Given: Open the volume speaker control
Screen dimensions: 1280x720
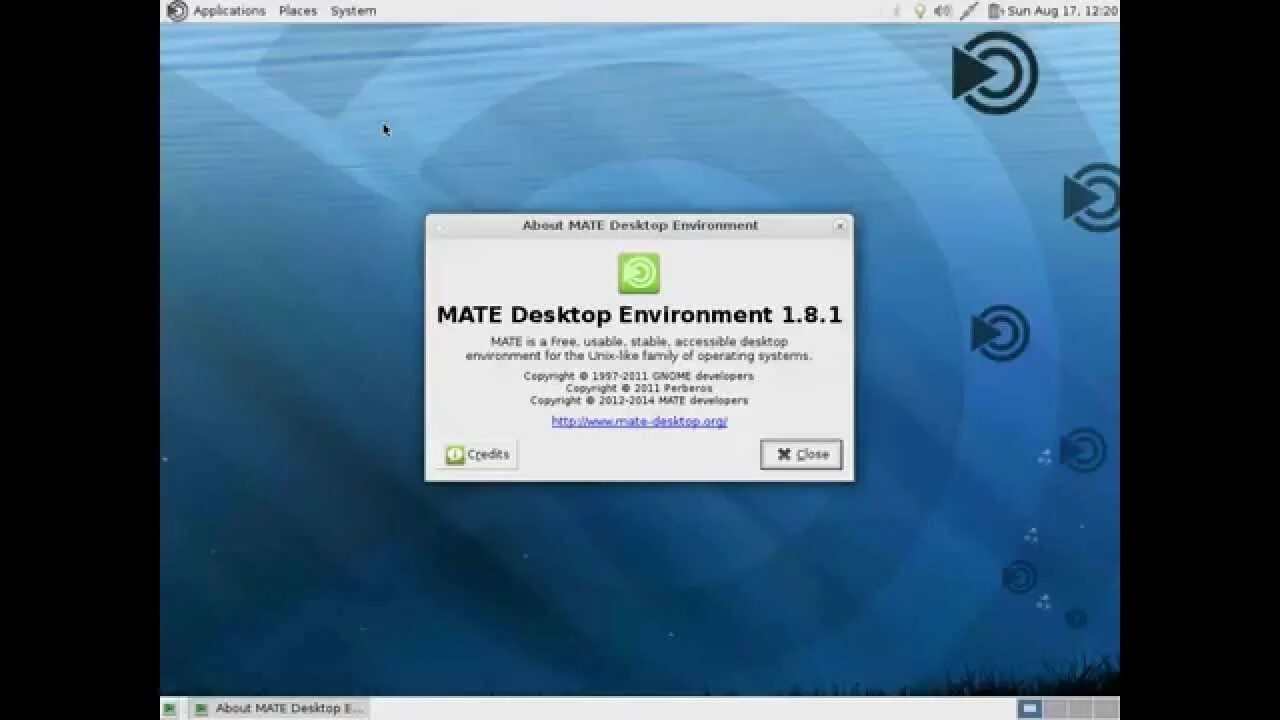Looking at the screenshot, I should [x=943, y=11].
